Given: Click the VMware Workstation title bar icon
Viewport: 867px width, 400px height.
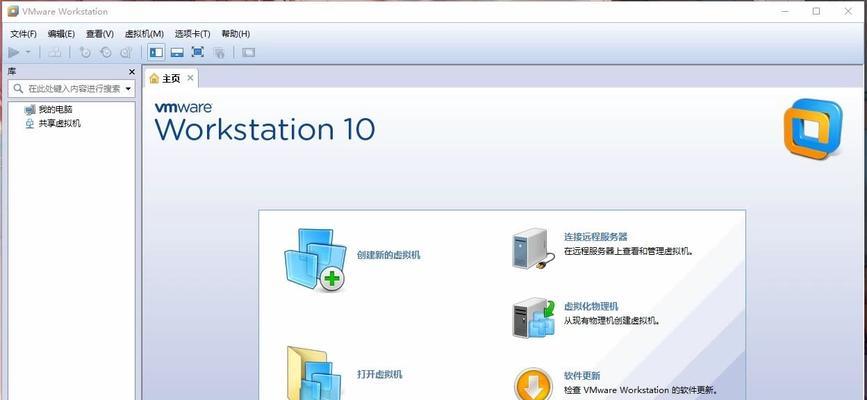Looking at the screenshot, I should pyautogui.click(x=13, y=11).
